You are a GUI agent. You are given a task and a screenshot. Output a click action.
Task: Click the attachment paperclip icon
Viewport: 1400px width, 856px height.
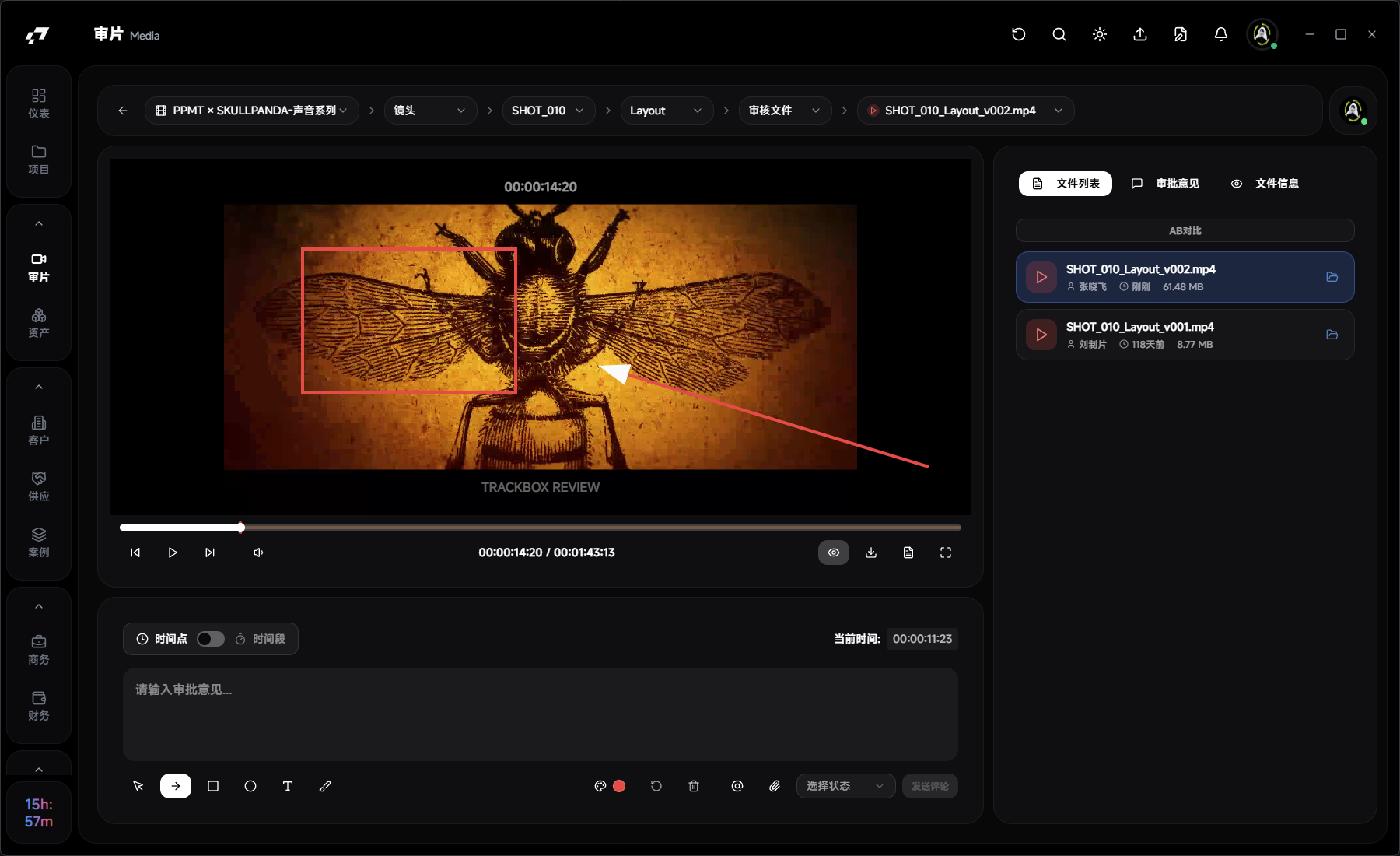pyautogui.click(x=775, y=786)
